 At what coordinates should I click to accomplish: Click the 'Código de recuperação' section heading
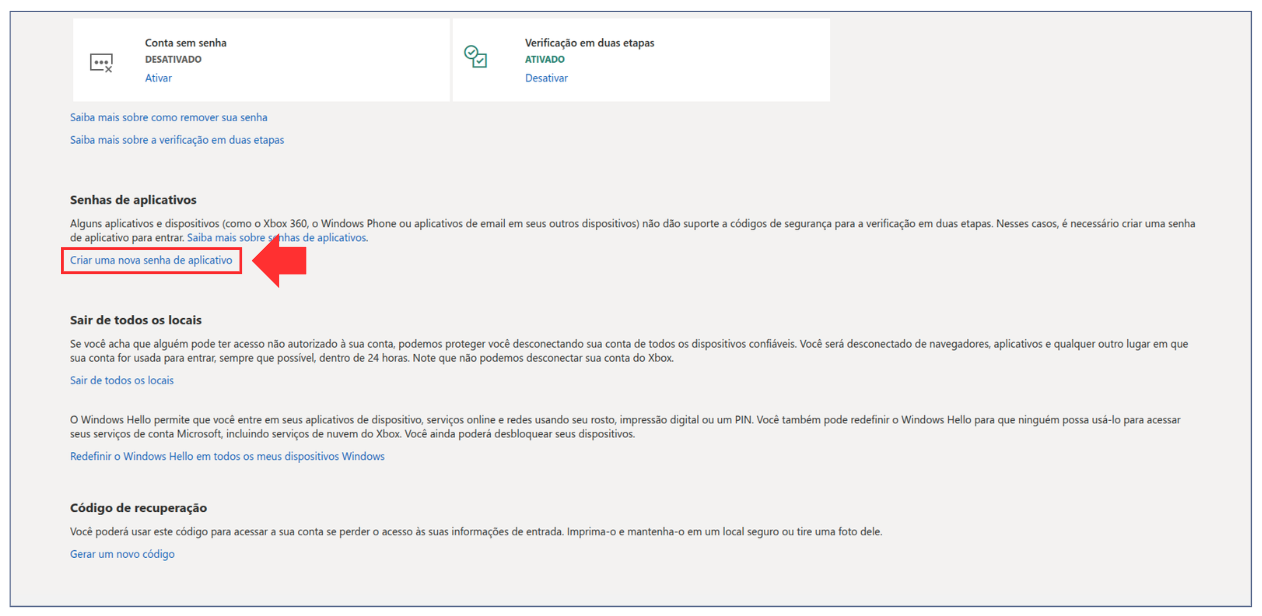138,508
